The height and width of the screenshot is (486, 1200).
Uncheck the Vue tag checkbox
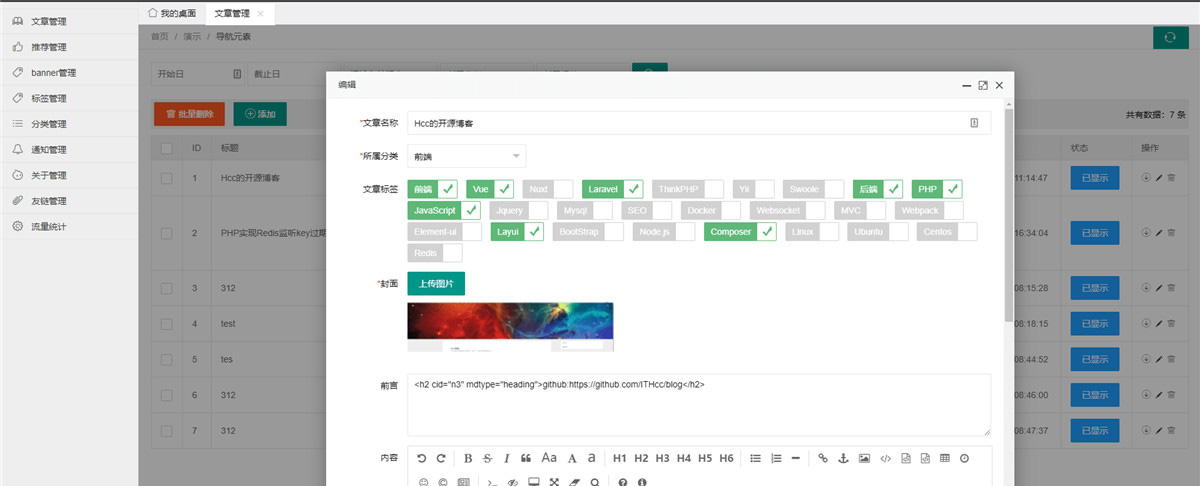(504, 189)
